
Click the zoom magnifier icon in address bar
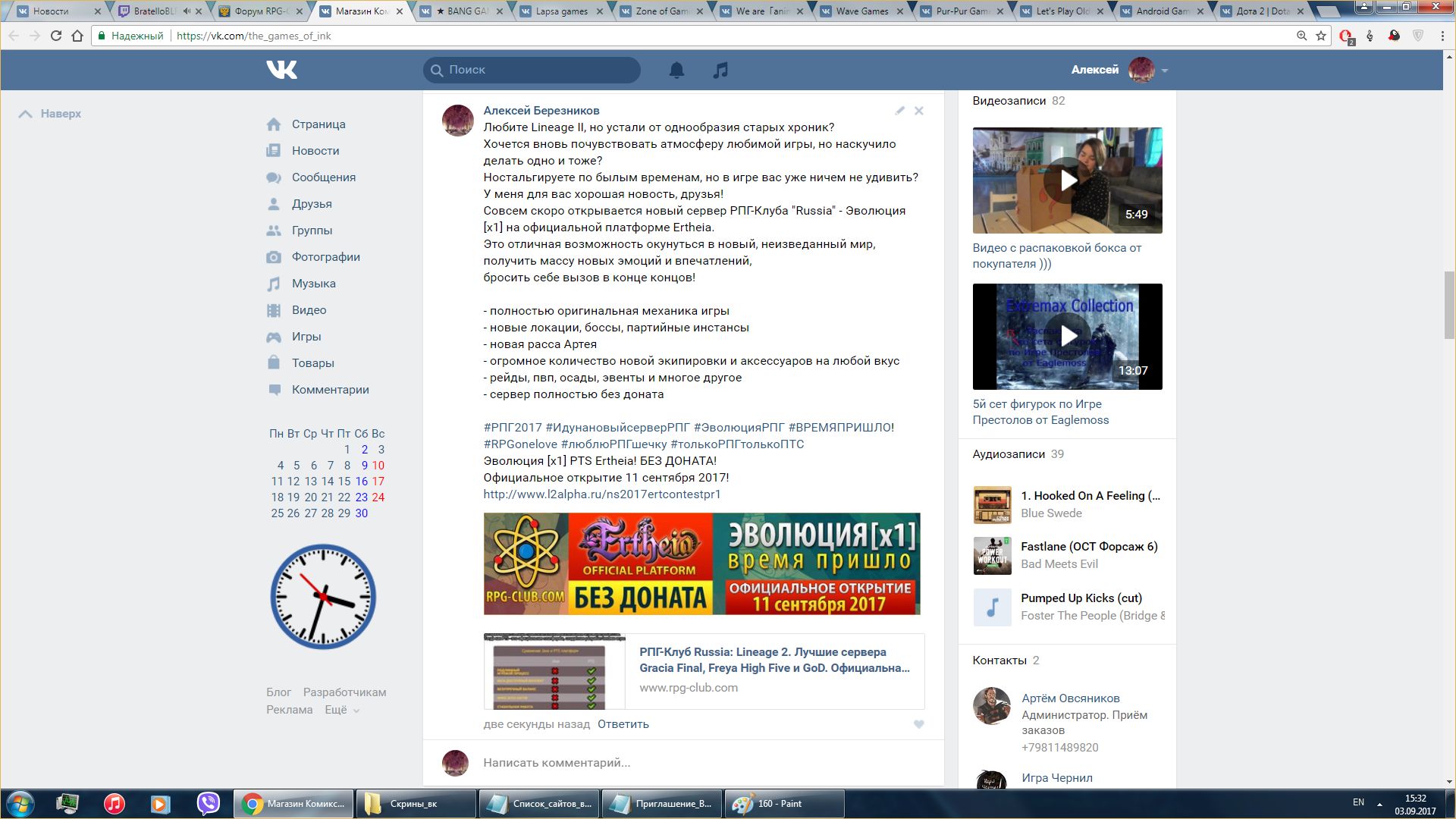(1301, 36)
